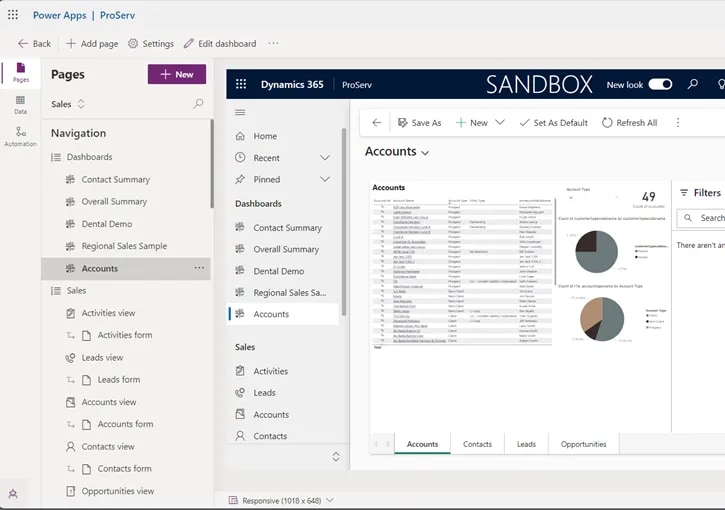Click the search icon in Pages panel
725x510 pixels.
(x=198, y=104)
